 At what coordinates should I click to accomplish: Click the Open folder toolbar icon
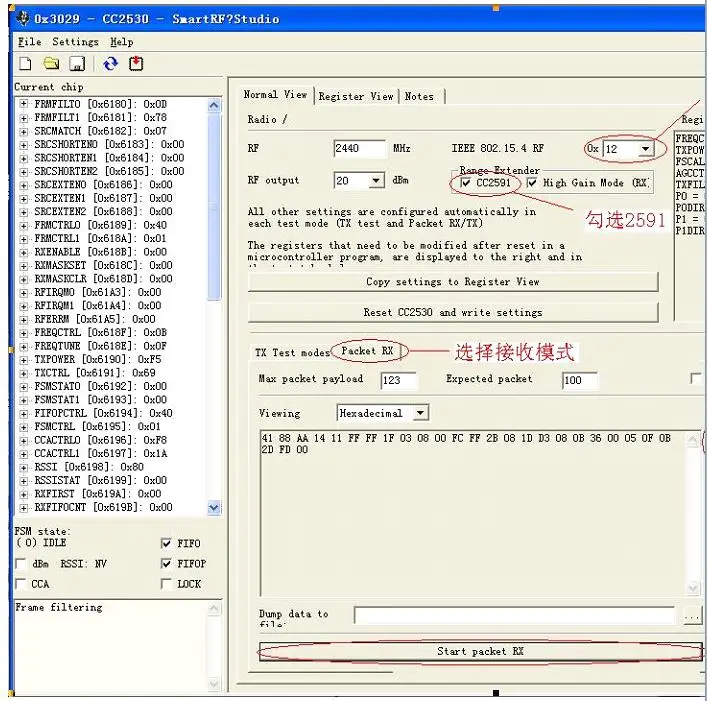[51, 64]
